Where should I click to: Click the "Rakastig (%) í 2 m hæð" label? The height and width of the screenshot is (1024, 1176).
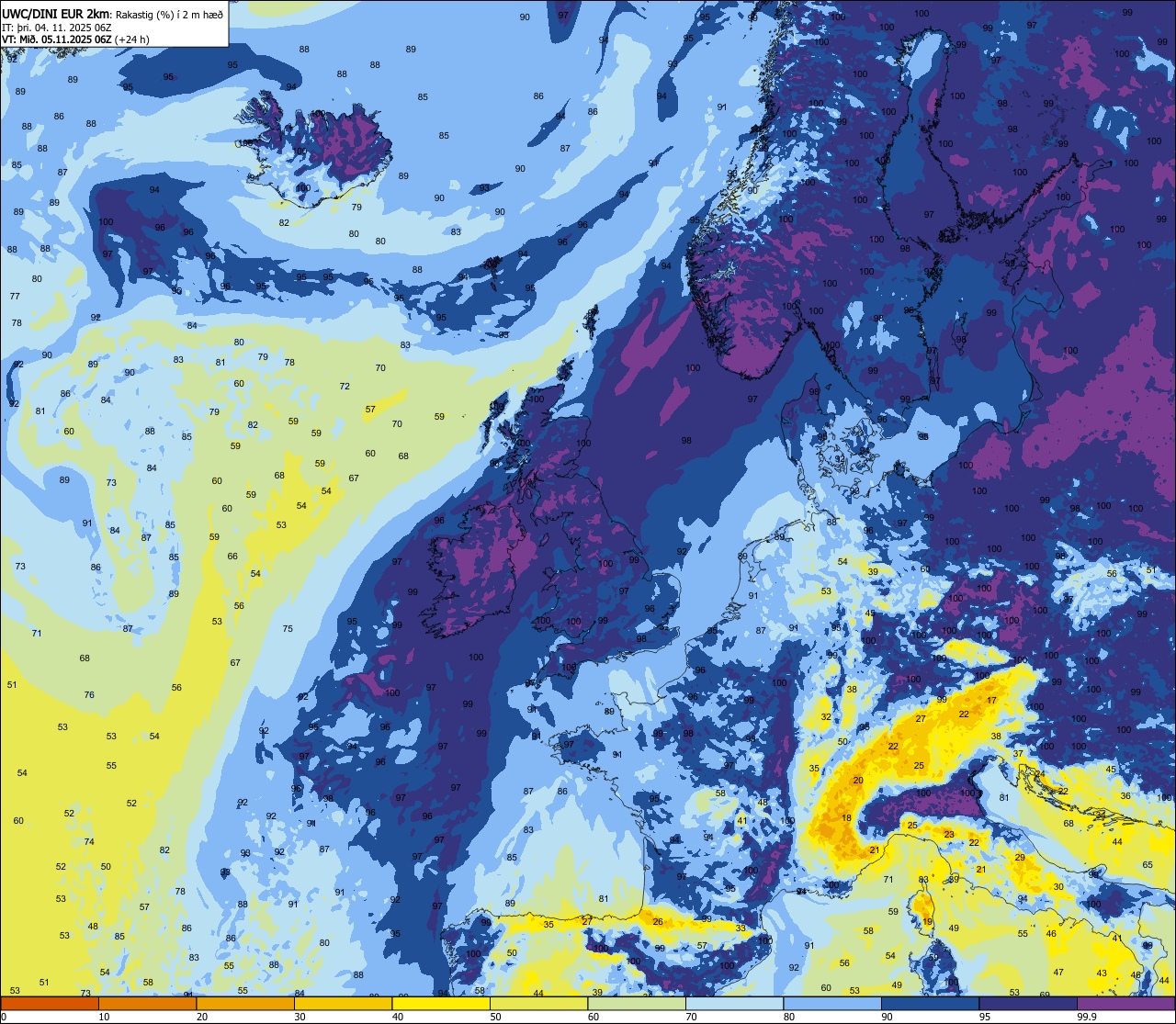pyautogui.click(x=168, y=14)
